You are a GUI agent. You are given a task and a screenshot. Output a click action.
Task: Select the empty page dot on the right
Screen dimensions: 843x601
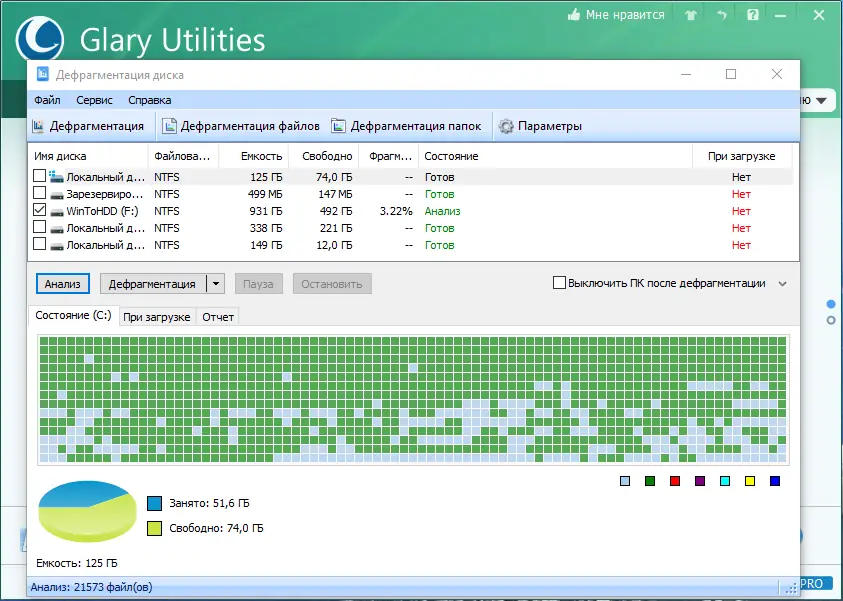pyautogui.click(x=831, y=320)
